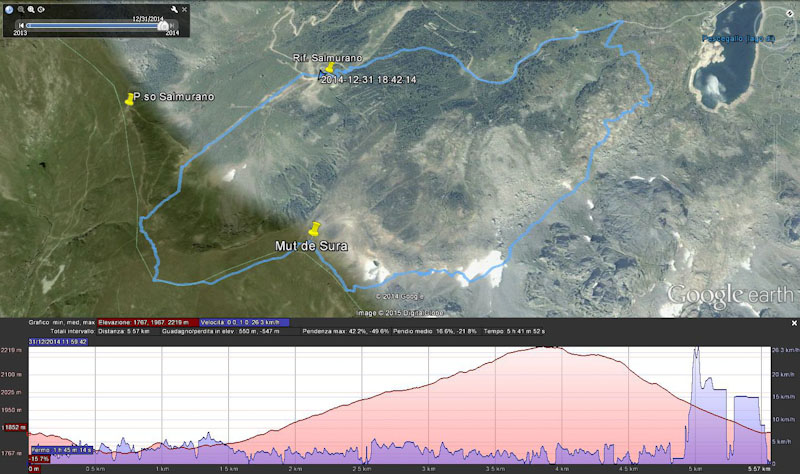Click the time slider thumb at 12/31/2014

tap(163, 26)
